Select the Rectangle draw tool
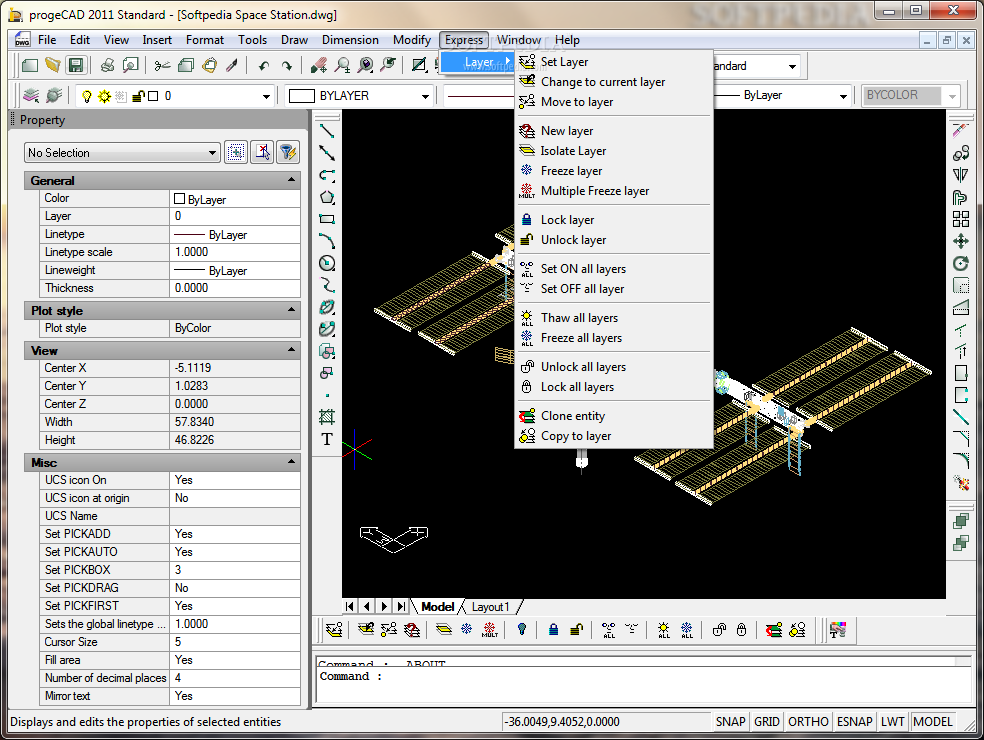The height and width of the screenshot is (740, 984). (x=327, y=219)
